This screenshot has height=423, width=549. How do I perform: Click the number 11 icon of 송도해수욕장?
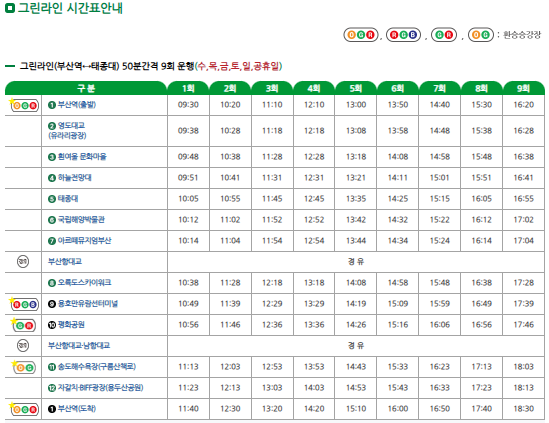(x=52, y=367)
